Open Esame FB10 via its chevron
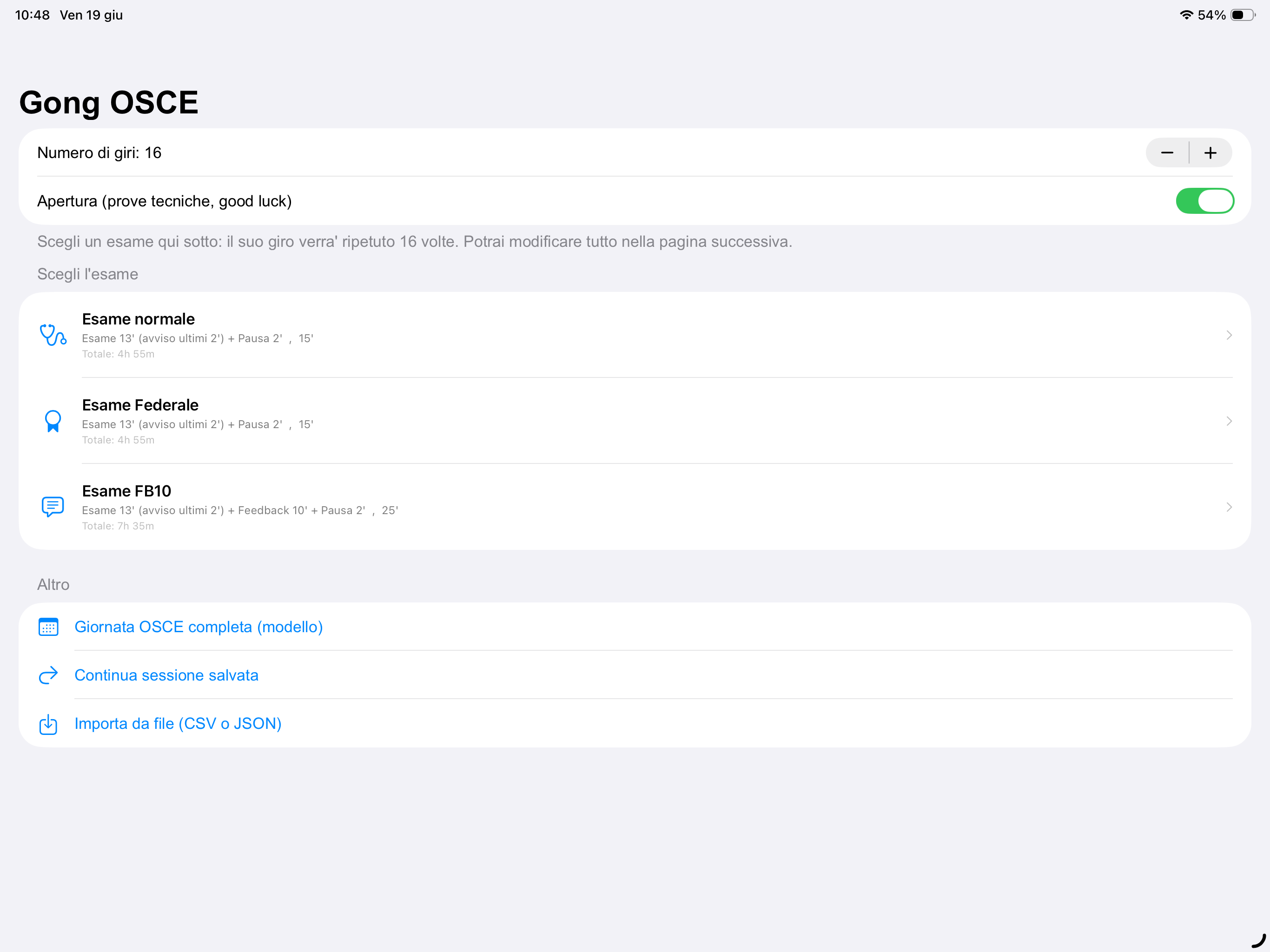 (1229, 507)
